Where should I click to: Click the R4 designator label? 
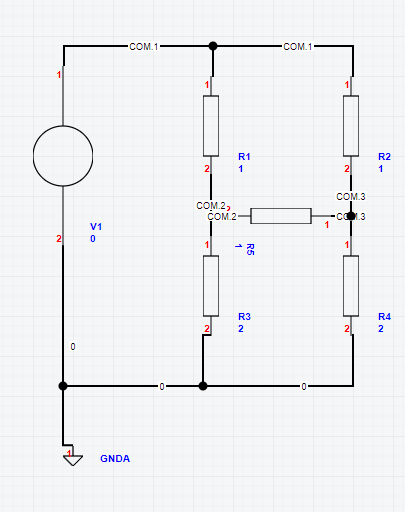(384, 317)
